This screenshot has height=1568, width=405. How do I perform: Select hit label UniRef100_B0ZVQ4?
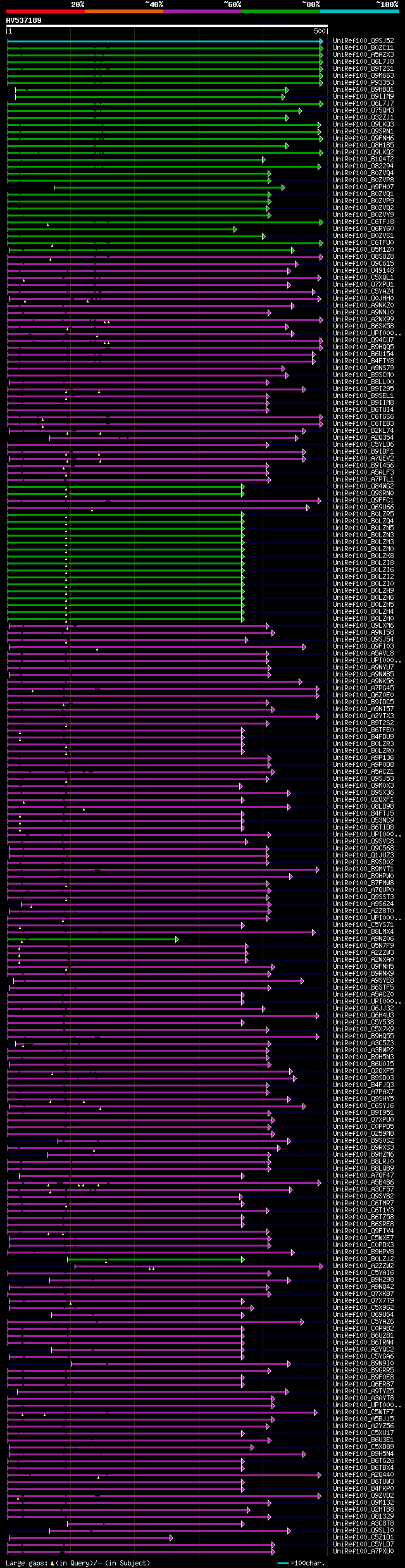(x=363, y=173)
